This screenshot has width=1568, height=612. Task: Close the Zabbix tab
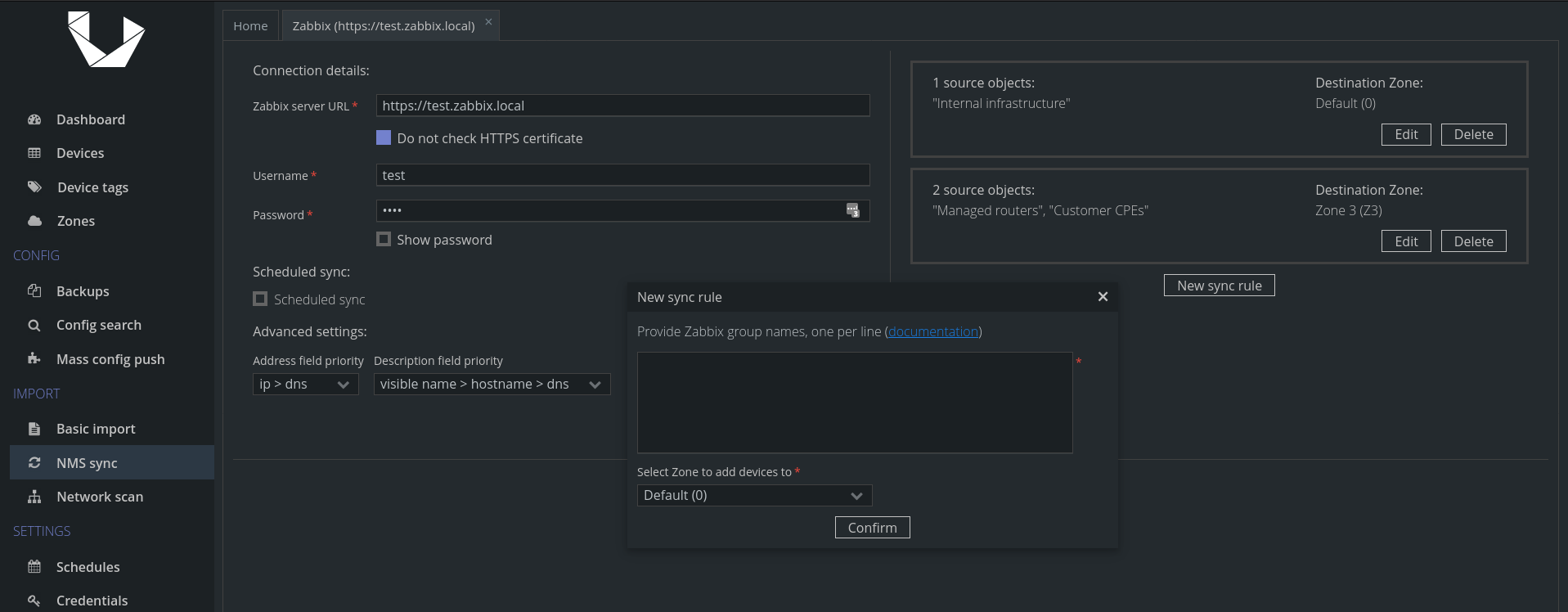(x=488, y=22)
